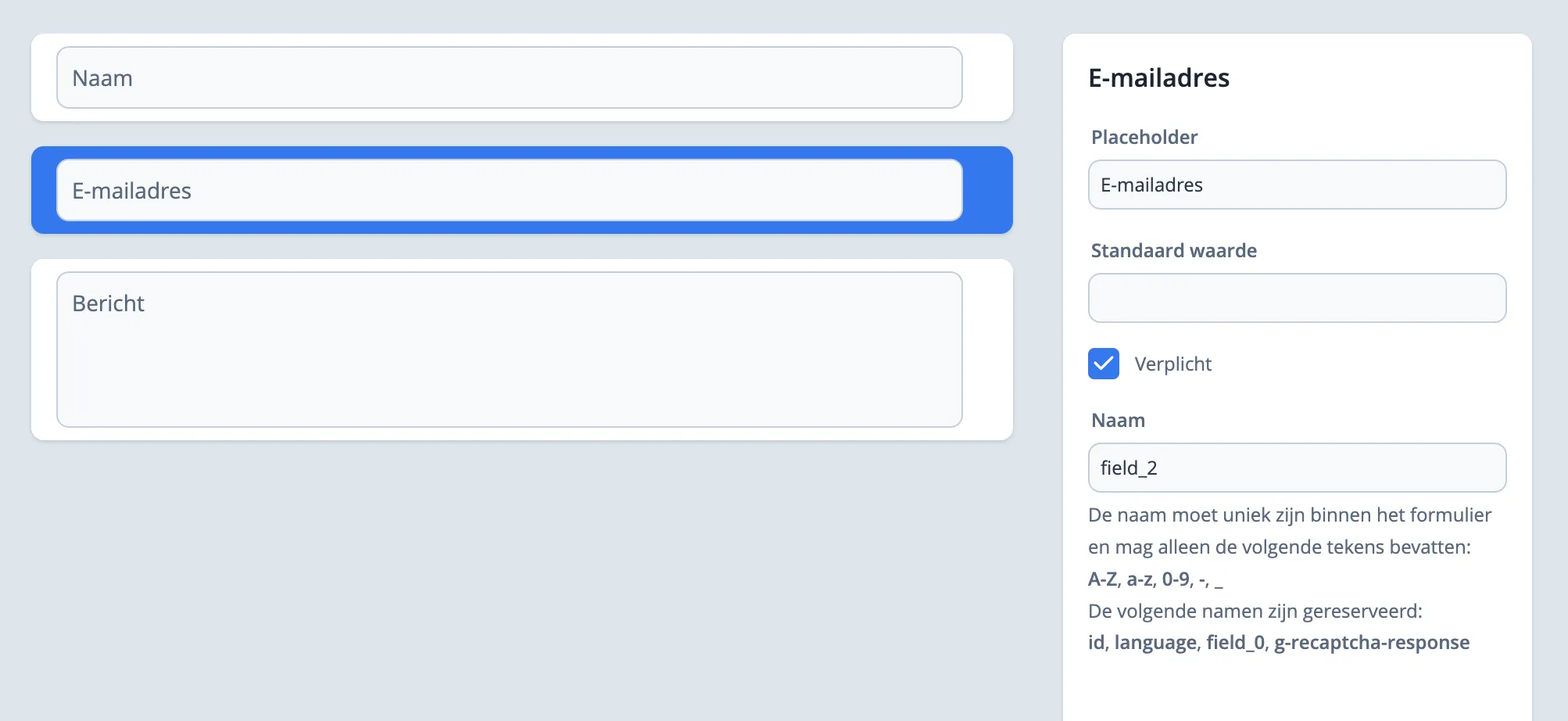Click the g-recaptcha-response reserved name text
Image resolution: width=1568 pixels, height=721 pixels.
(1370, 642)
